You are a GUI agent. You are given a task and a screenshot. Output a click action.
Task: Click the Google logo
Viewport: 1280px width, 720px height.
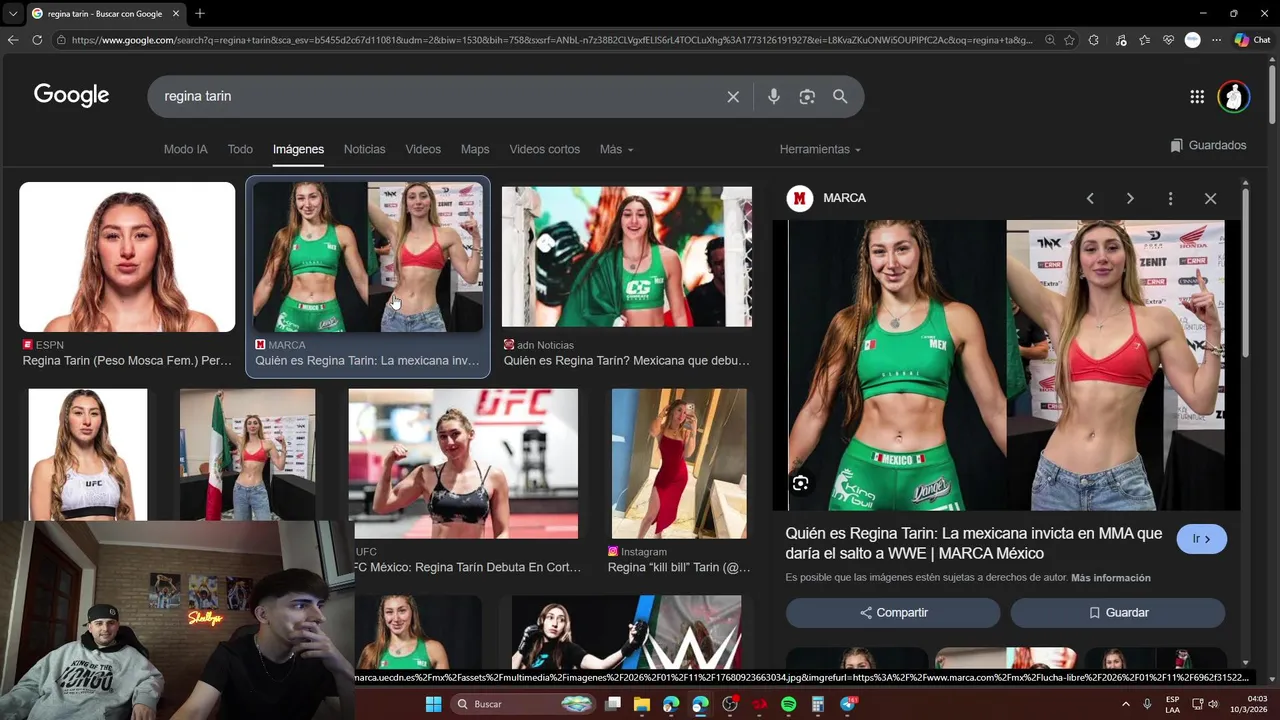(71, 95)
